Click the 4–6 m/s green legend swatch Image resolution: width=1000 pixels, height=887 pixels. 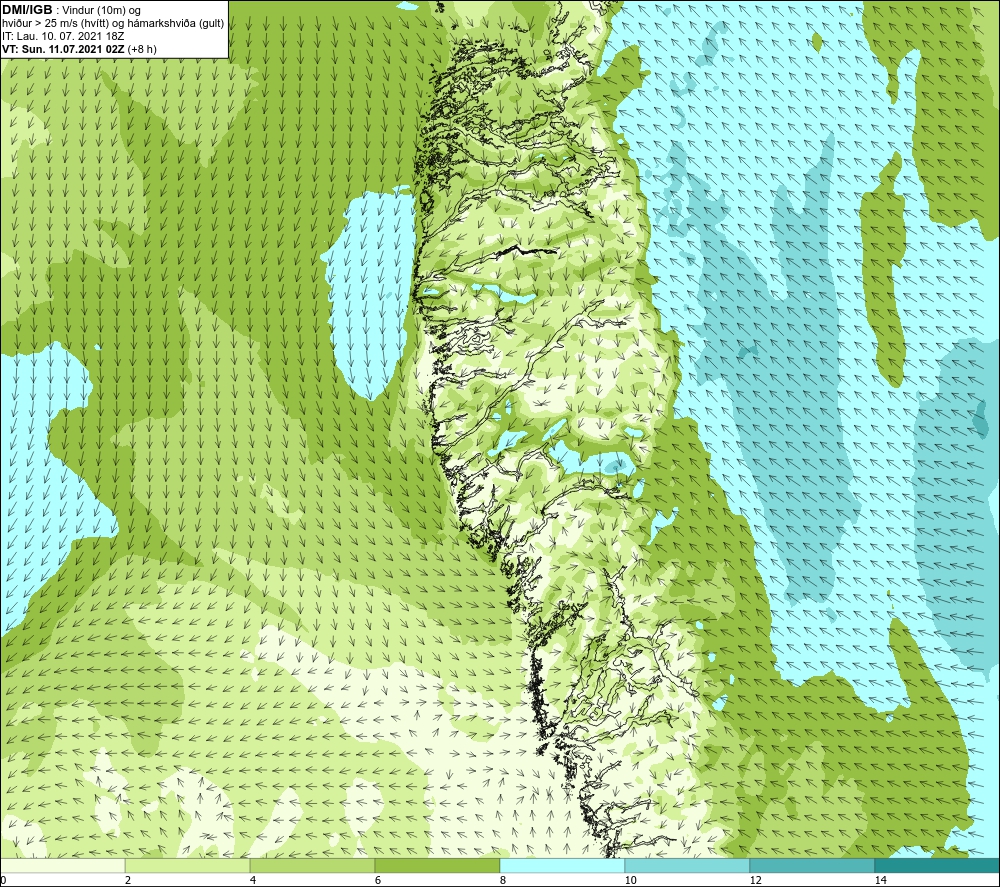click(312, 866)
